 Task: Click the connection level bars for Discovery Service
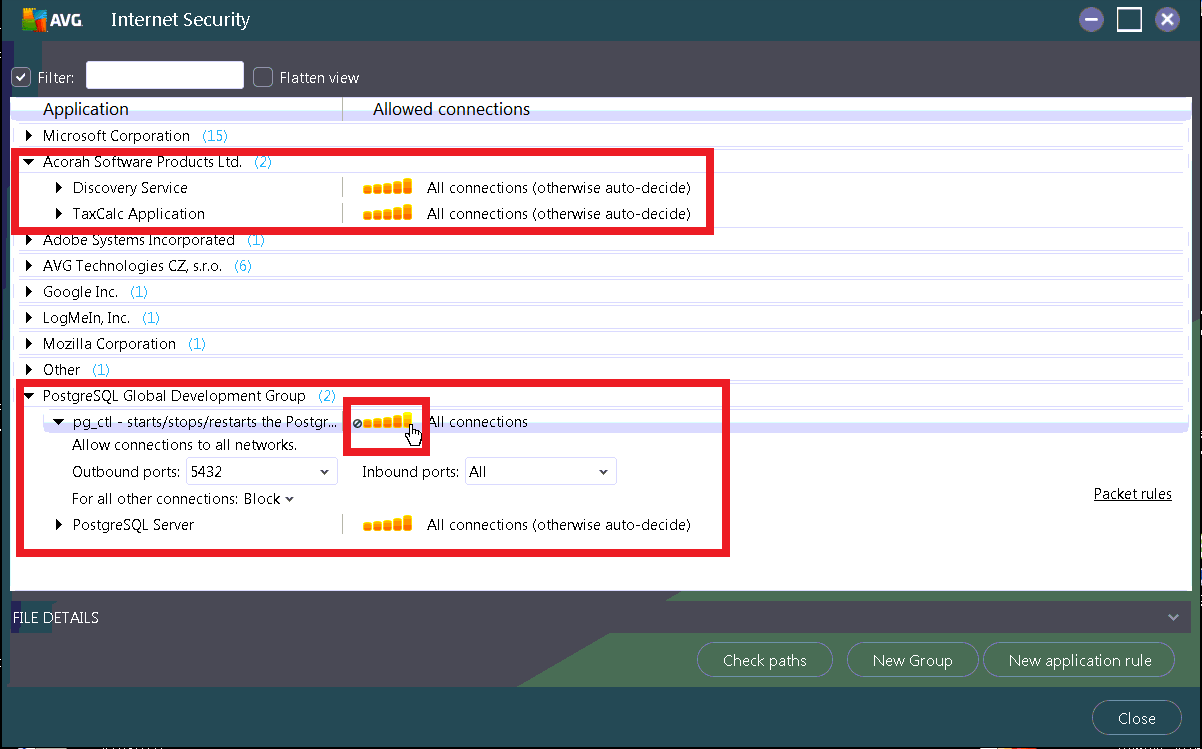click(x=387, y=186)
